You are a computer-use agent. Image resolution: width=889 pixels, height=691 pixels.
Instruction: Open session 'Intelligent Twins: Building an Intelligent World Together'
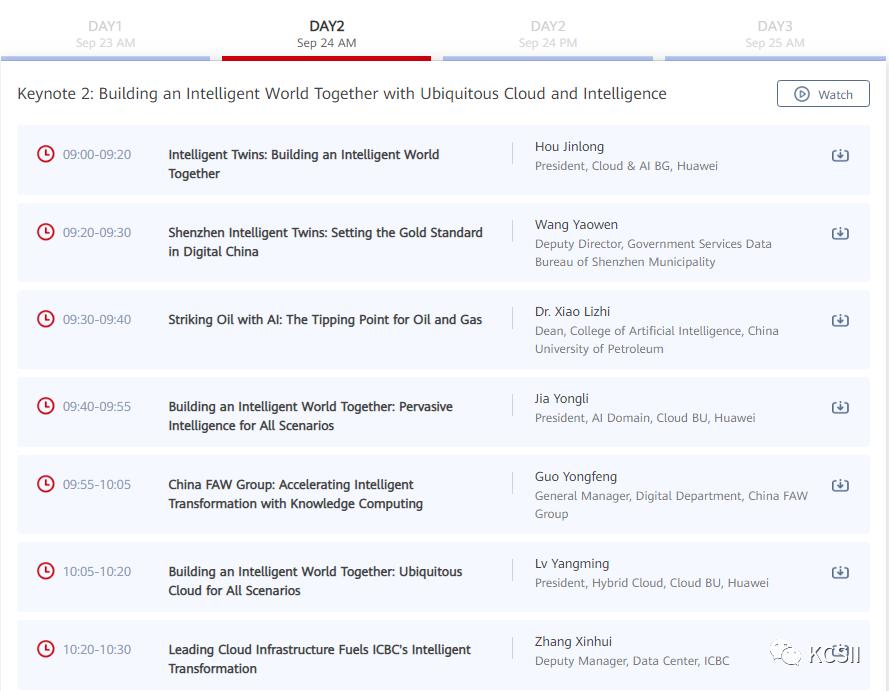pyautogui.click(x=303, y=164)
